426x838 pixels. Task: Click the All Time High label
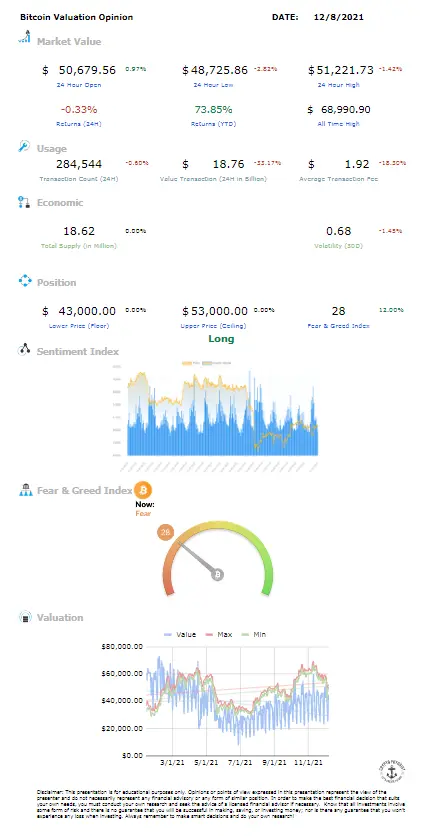tap(340, 124)
